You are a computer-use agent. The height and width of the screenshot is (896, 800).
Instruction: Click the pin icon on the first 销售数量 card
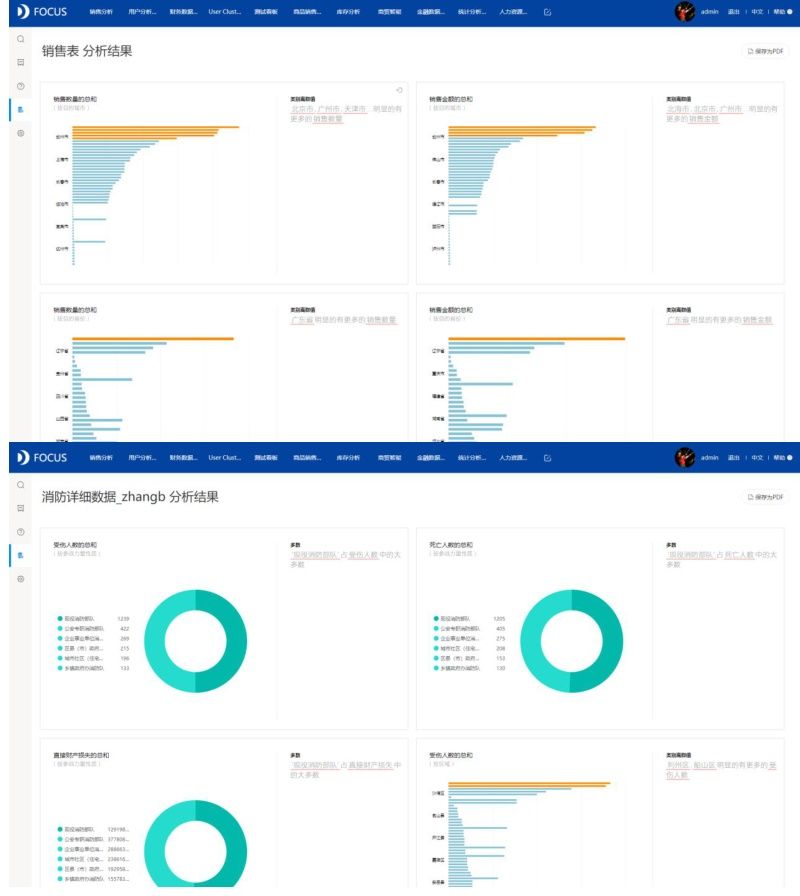coord(399,90)
